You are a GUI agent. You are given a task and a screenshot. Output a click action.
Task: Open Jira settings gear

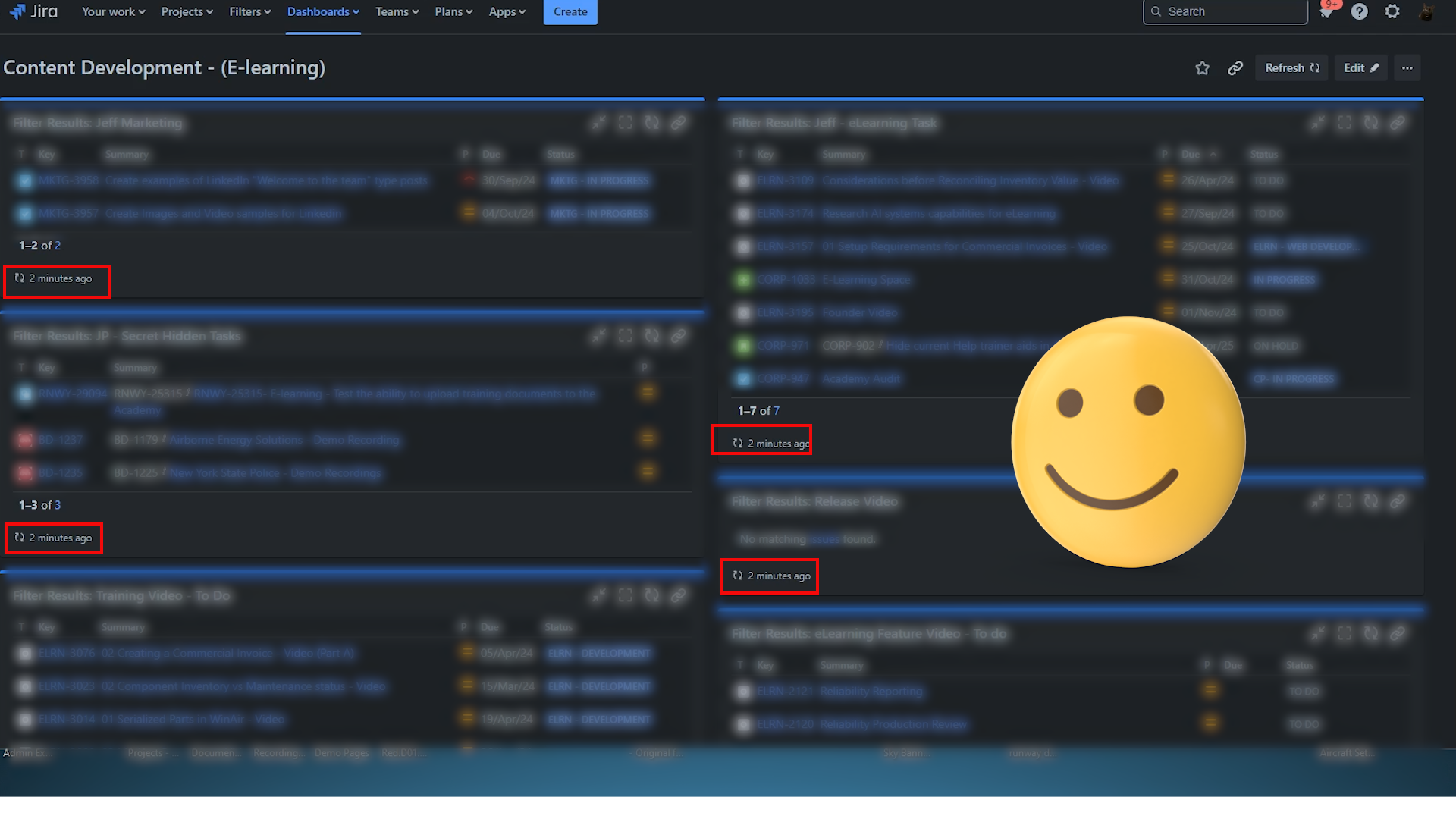tap(1392, 12)
